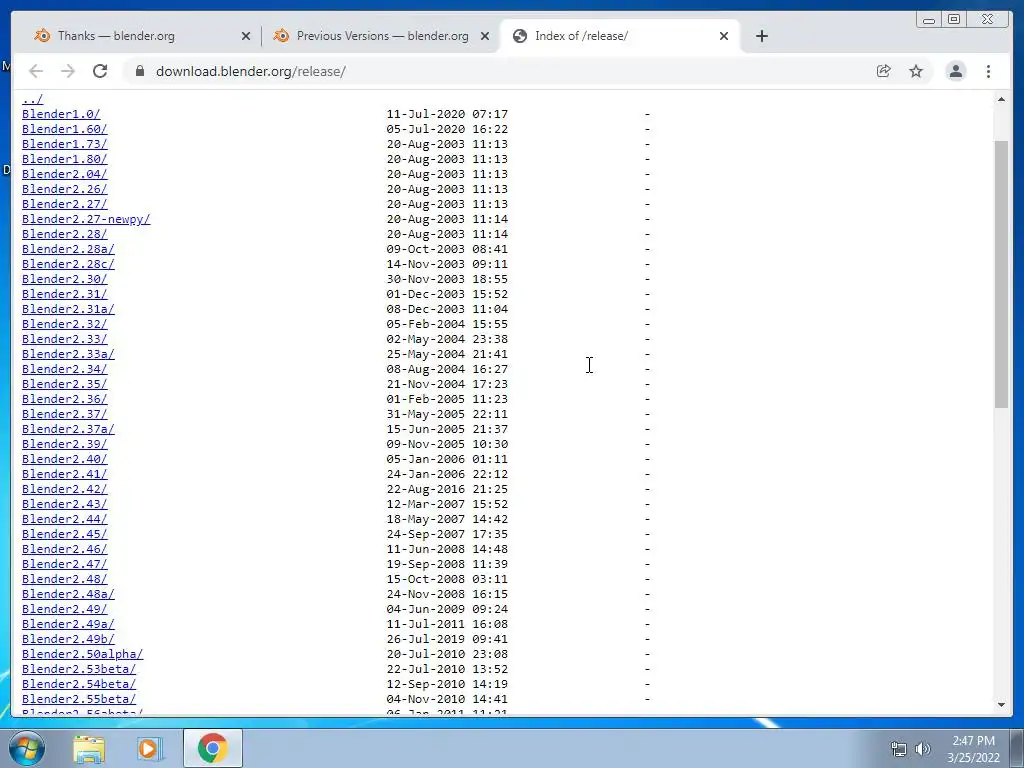Close the Index of /release/ tab
The height and width of the screenshot is (768, 1024).
click(724, 36)
